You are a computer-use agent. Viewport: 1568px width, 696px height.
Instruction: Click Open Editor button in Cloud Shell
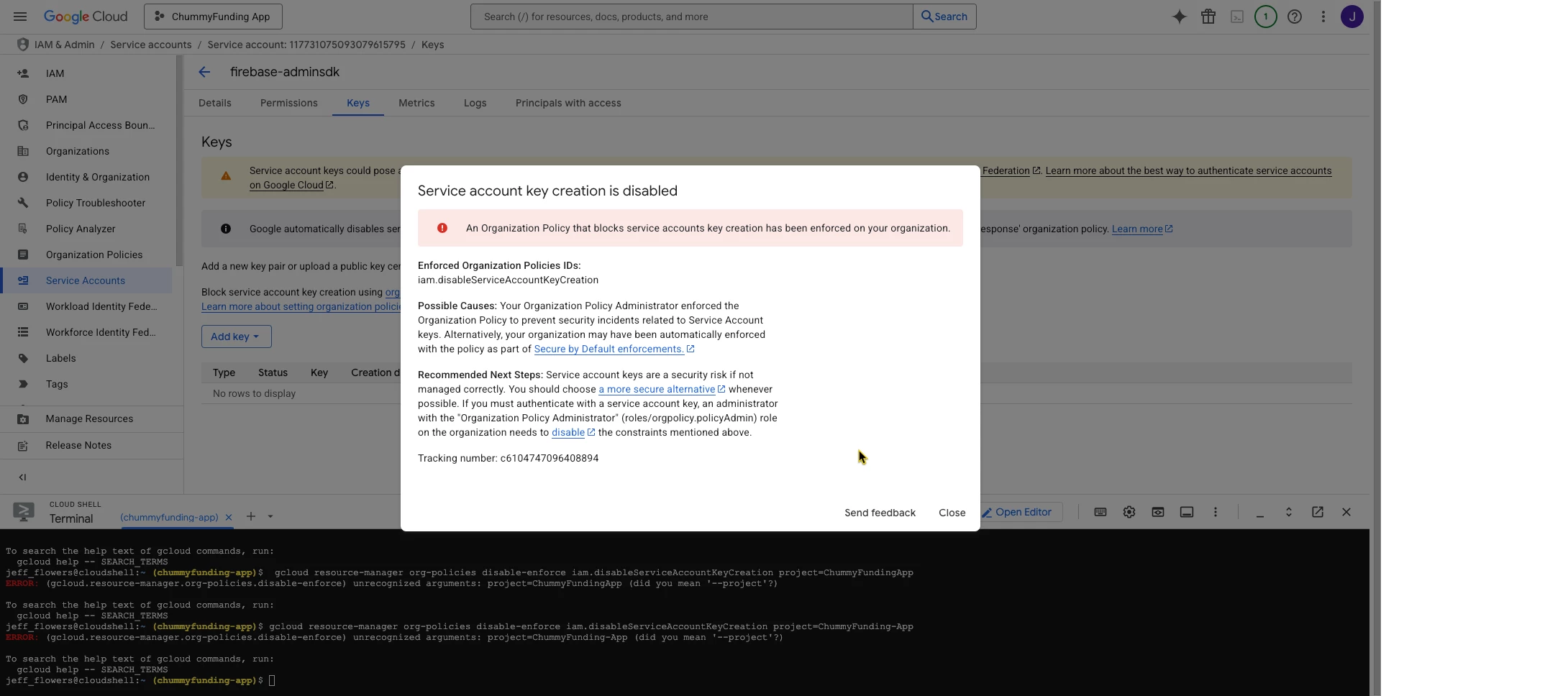(1017, 512)
